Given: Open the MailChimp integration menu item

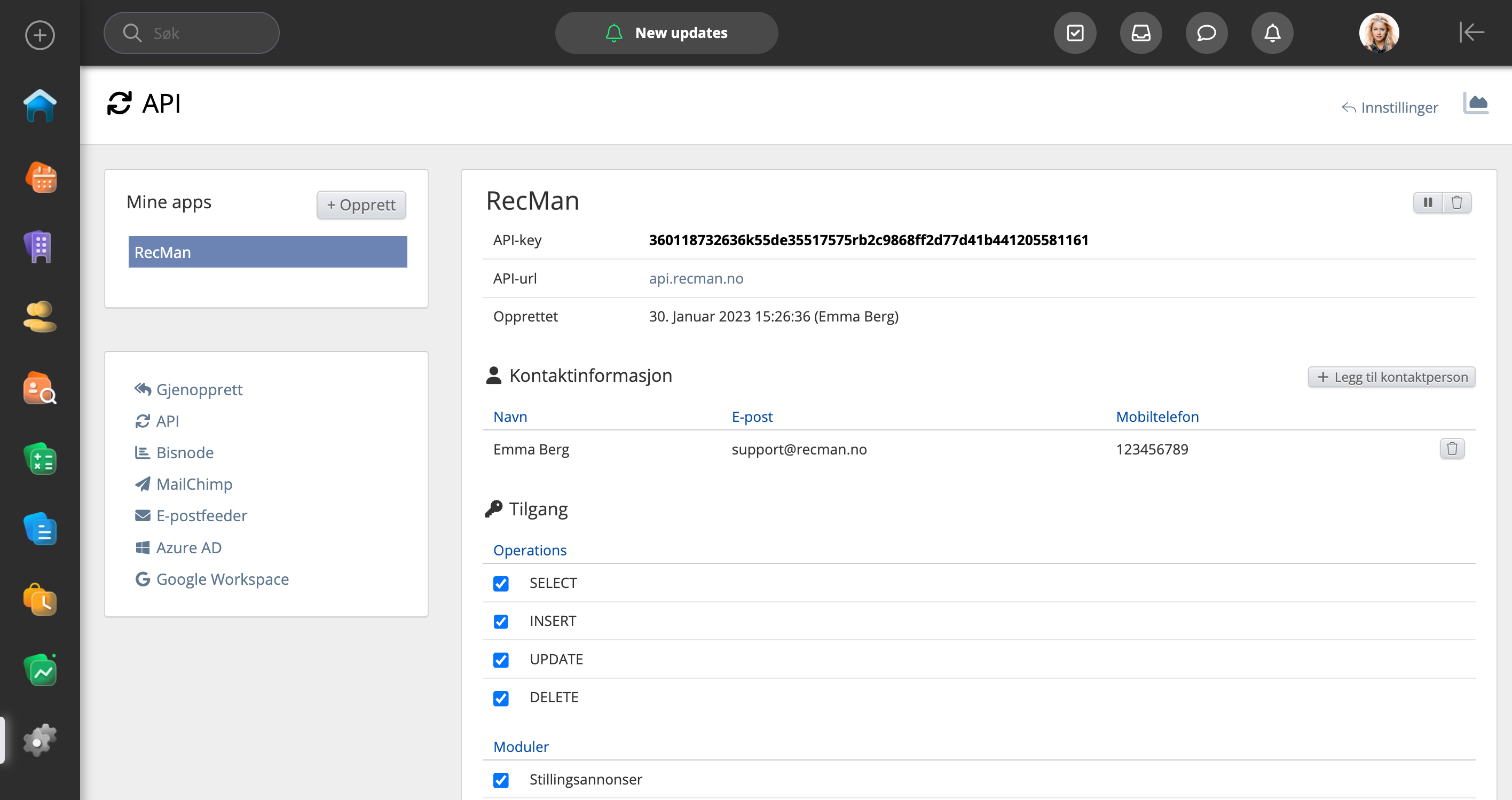Looking at the screenshot, I should coord(194,484).
